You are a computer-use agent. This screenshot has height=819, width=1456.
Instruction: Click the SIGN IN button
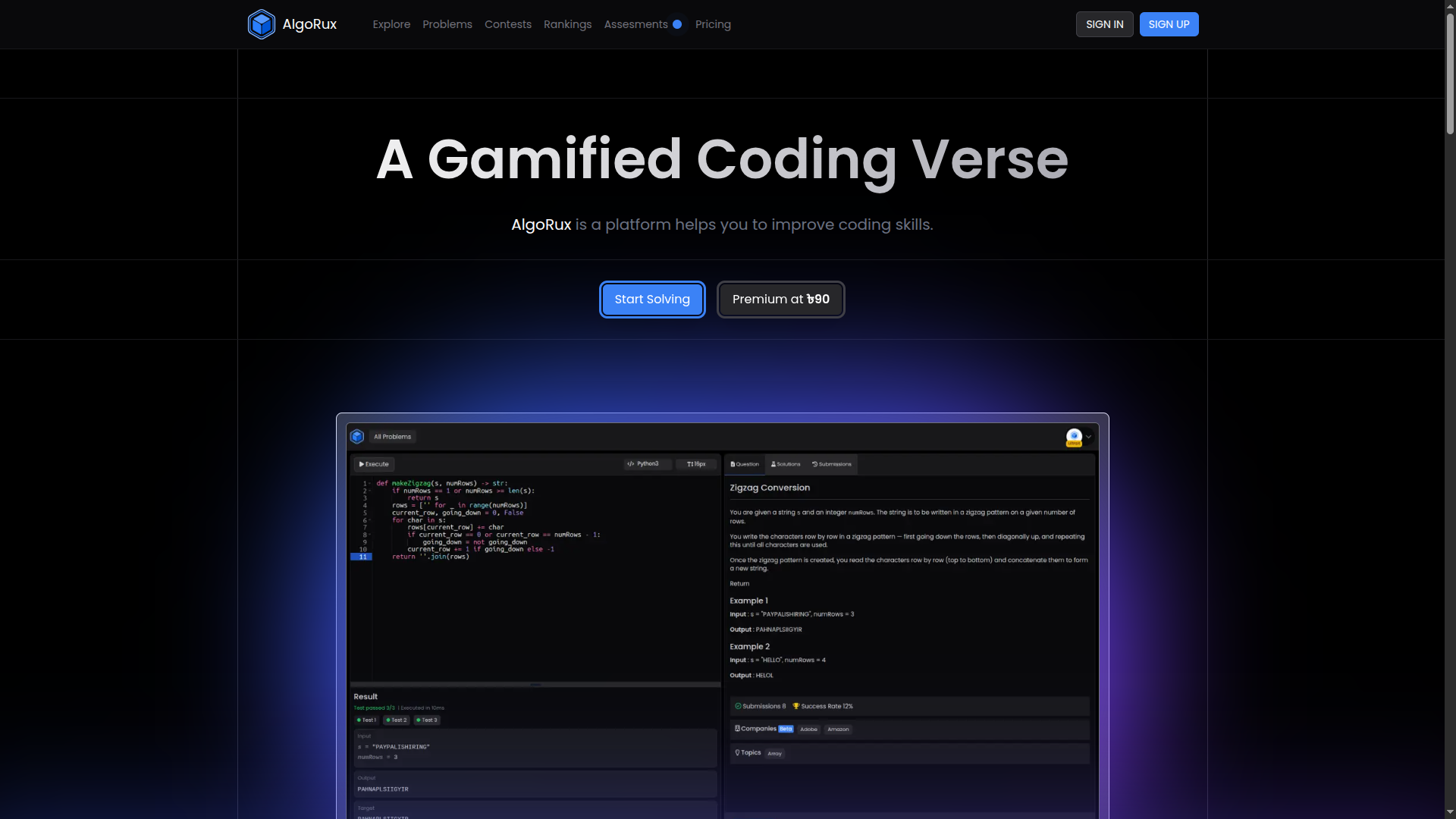click(1105, 24)
